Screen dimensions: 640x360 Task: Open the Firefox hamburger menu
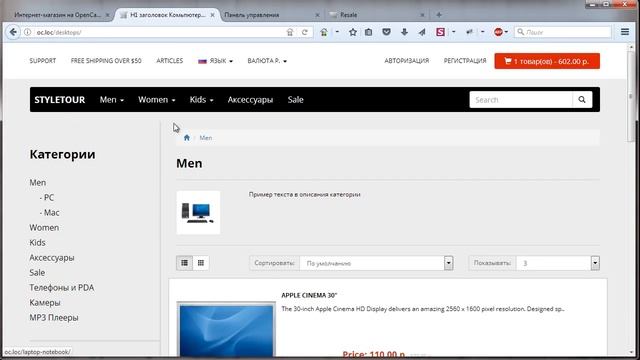[x=625, y=31]
